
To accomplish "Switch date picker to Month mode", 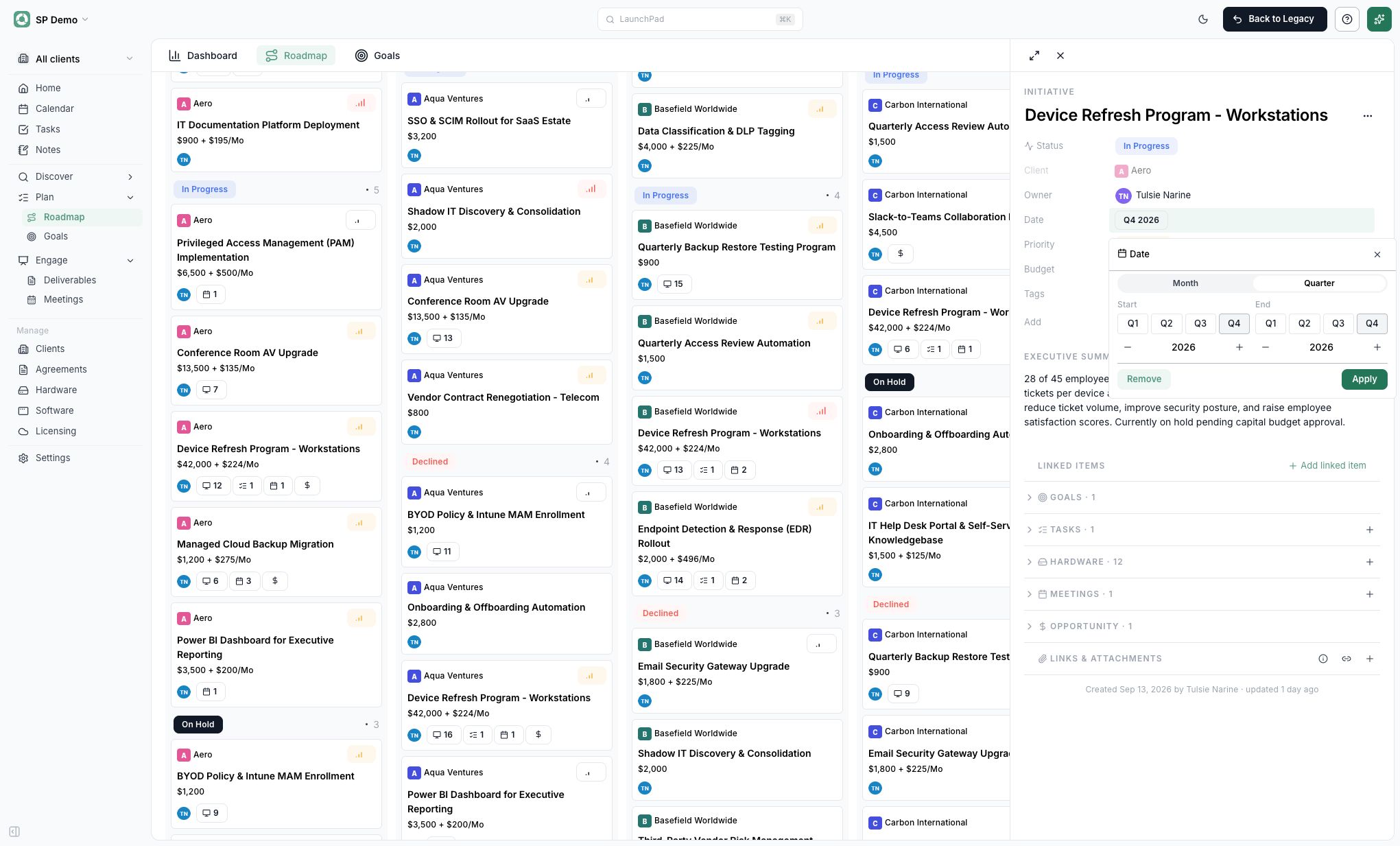I will click(x=1185, y=283).
